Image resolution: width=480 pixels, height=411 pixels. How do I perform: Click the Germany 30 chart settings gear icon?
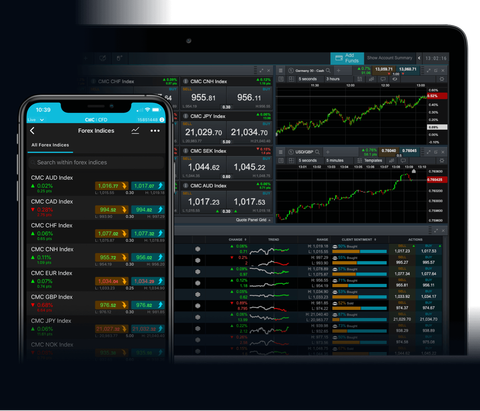tap(442, 79)
